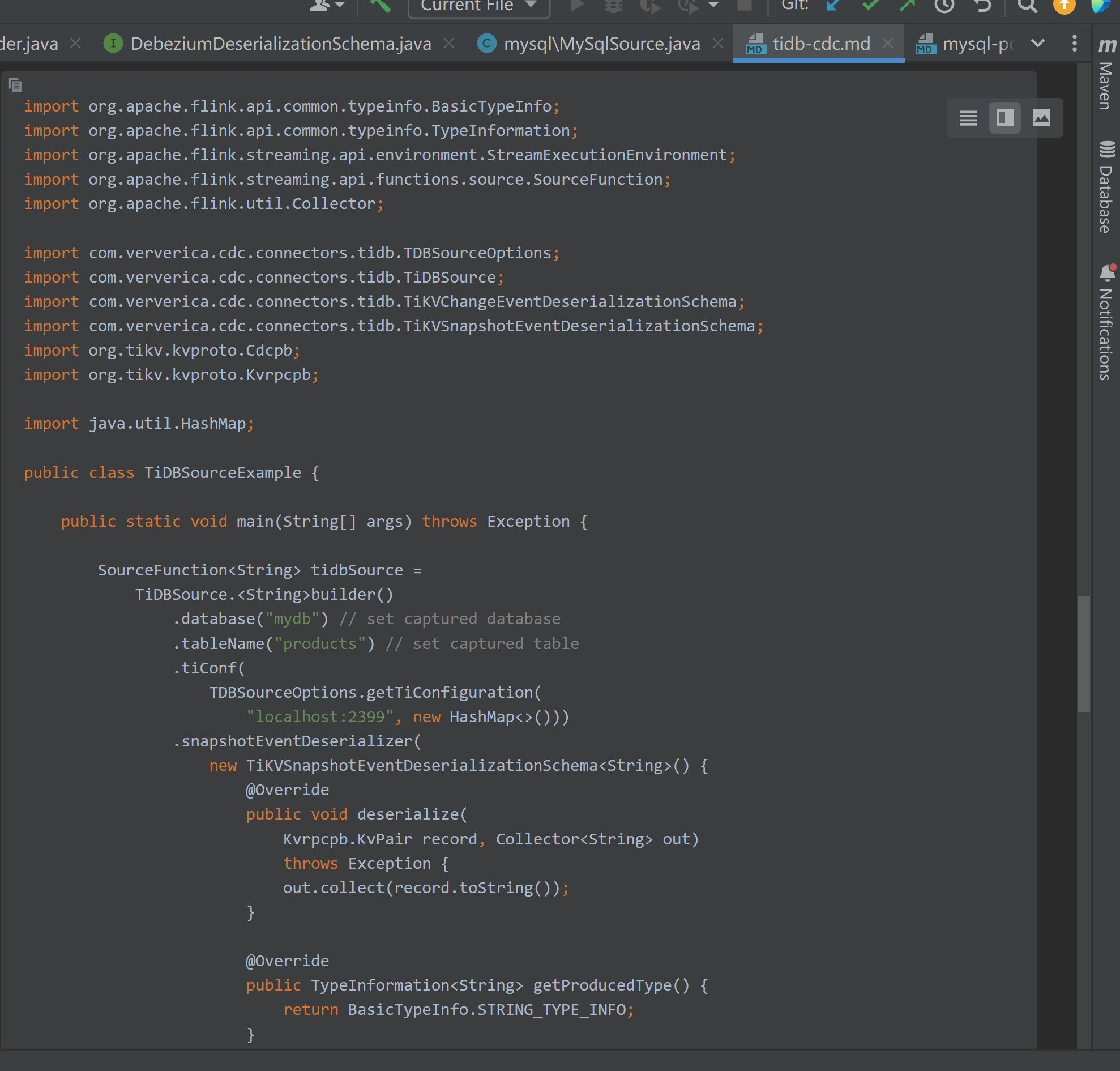Switch to mysql\MySqlSource.java tab

[601, 44]
